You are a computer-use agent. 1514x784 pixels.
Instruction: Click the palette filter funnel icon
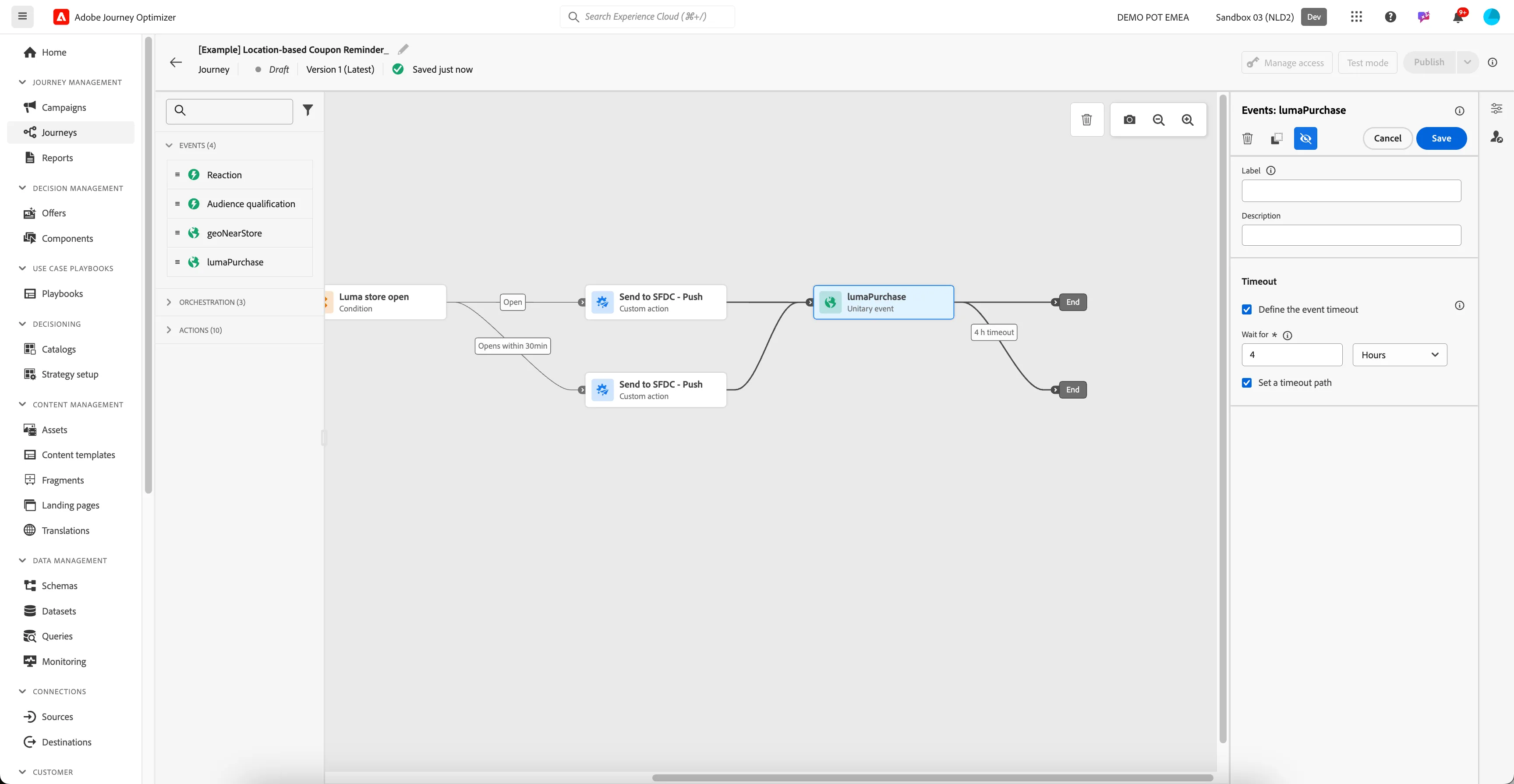(308, 110)
